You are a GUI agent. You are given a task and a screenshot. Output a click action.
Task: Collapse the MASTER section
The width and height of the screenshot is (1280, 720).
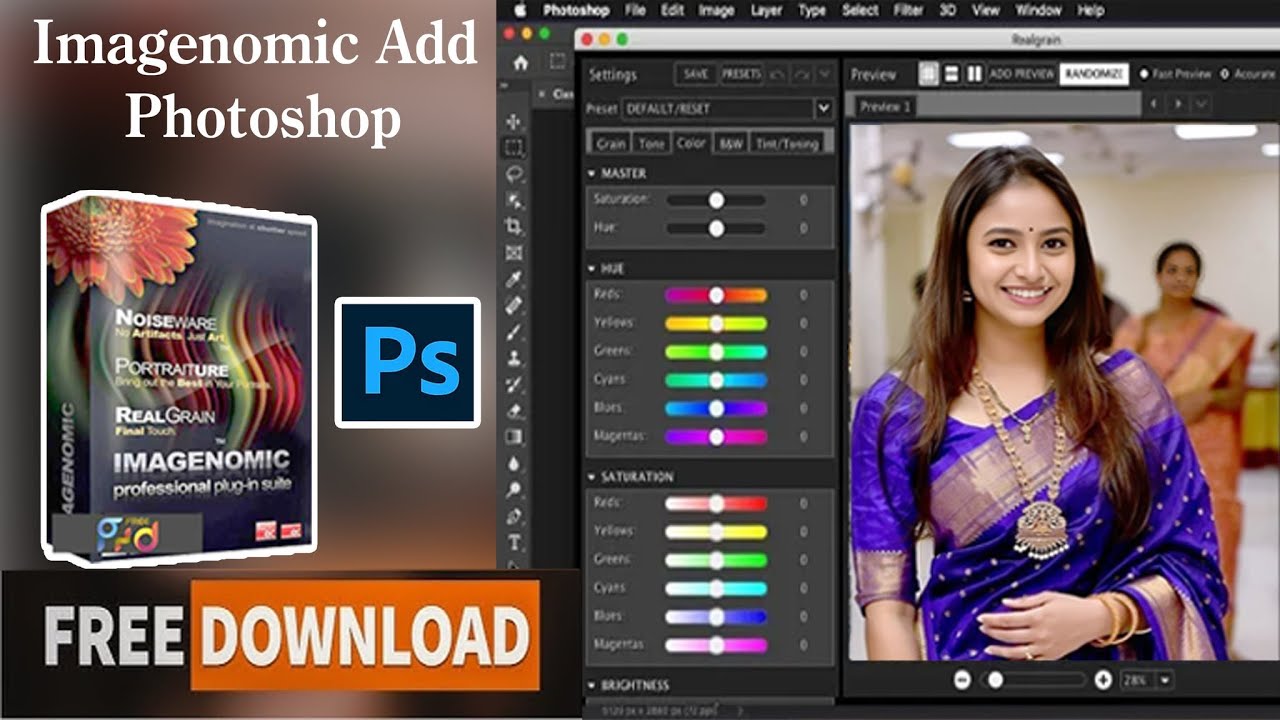(593, 174)
